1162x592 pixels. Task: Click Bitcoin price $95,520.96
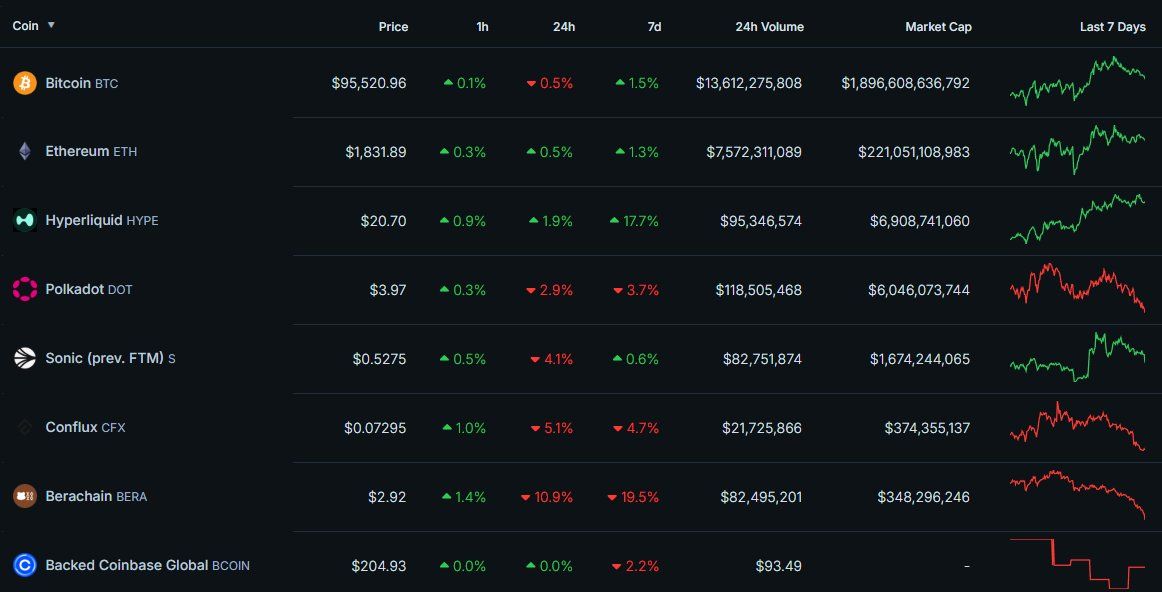369,83
